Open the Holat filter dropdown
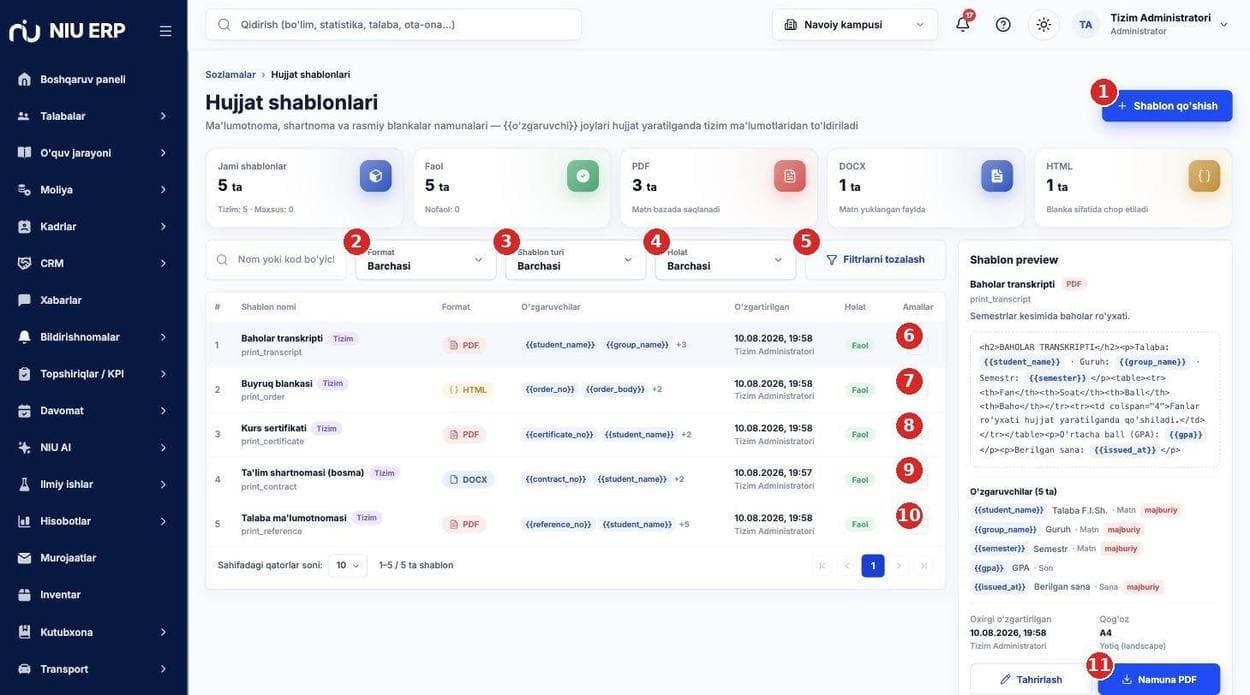Image resolution: width=1250 pixels, height=695 pixels. point(726,260)
